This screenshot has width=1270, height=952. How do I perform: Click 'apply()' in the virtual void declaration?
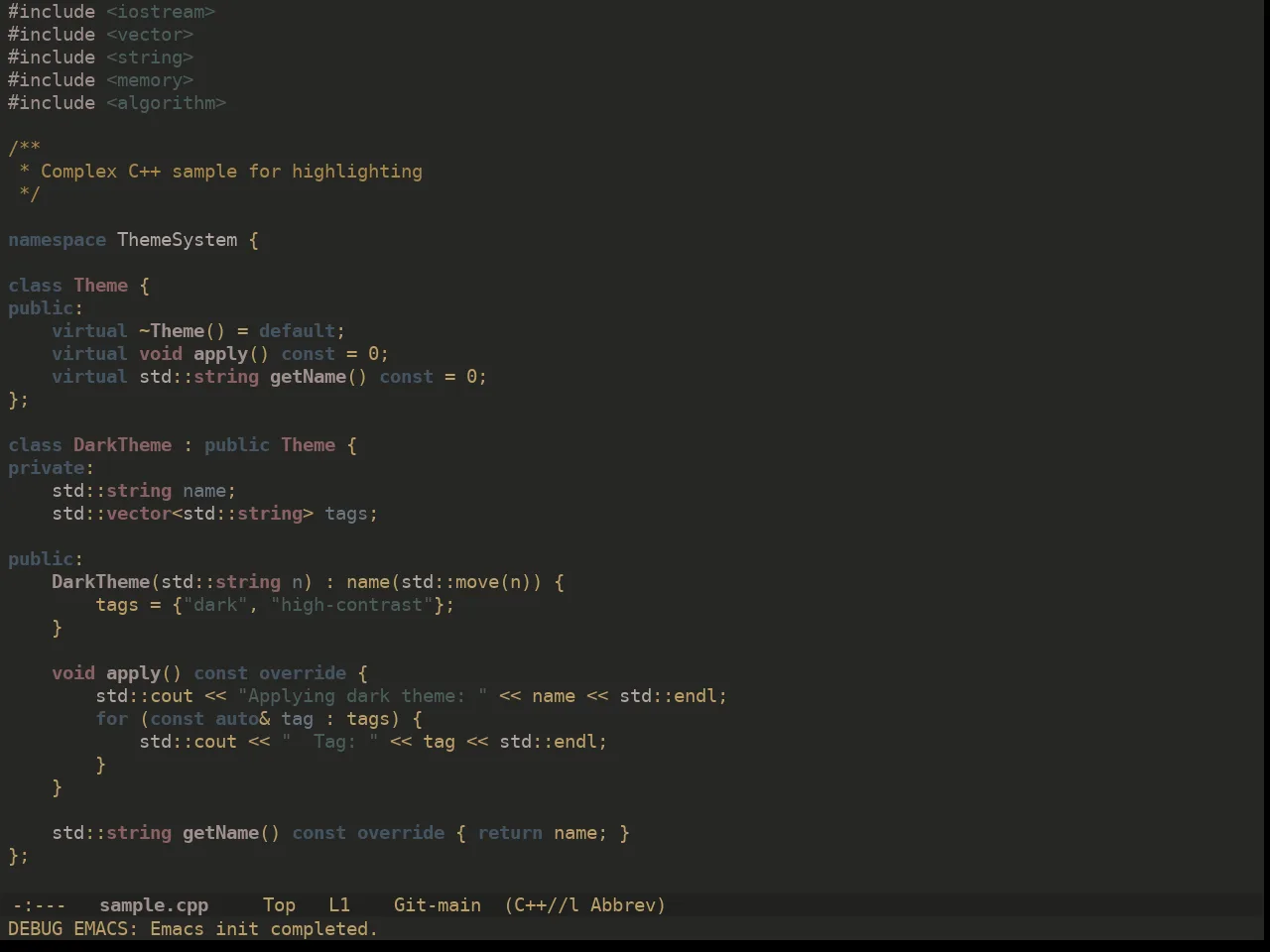click(x=231, y=354)
